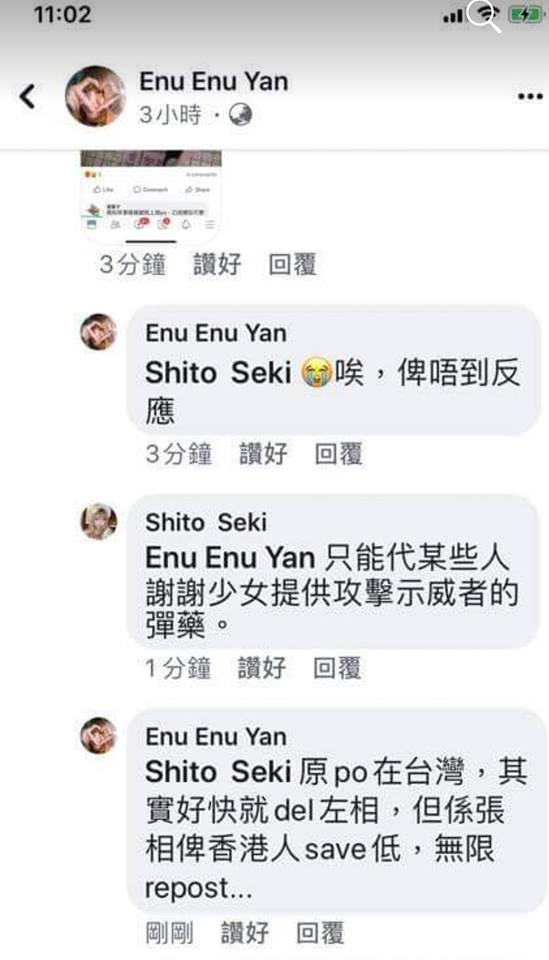The width and height of the screenshot is (549, 960).
Task: Open Shito Seki commenter name link
Action: (x=206, y=522)
